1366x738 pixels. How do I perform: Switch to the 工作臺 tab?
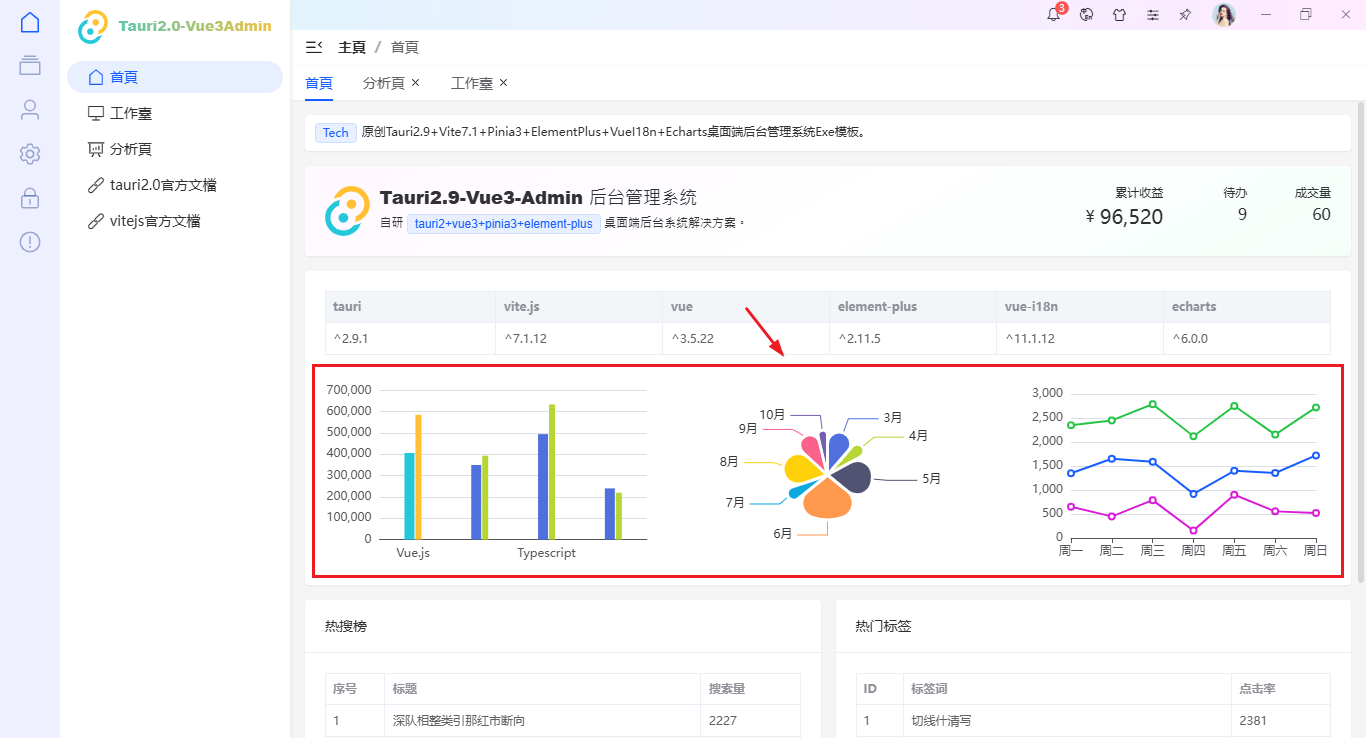472,83
